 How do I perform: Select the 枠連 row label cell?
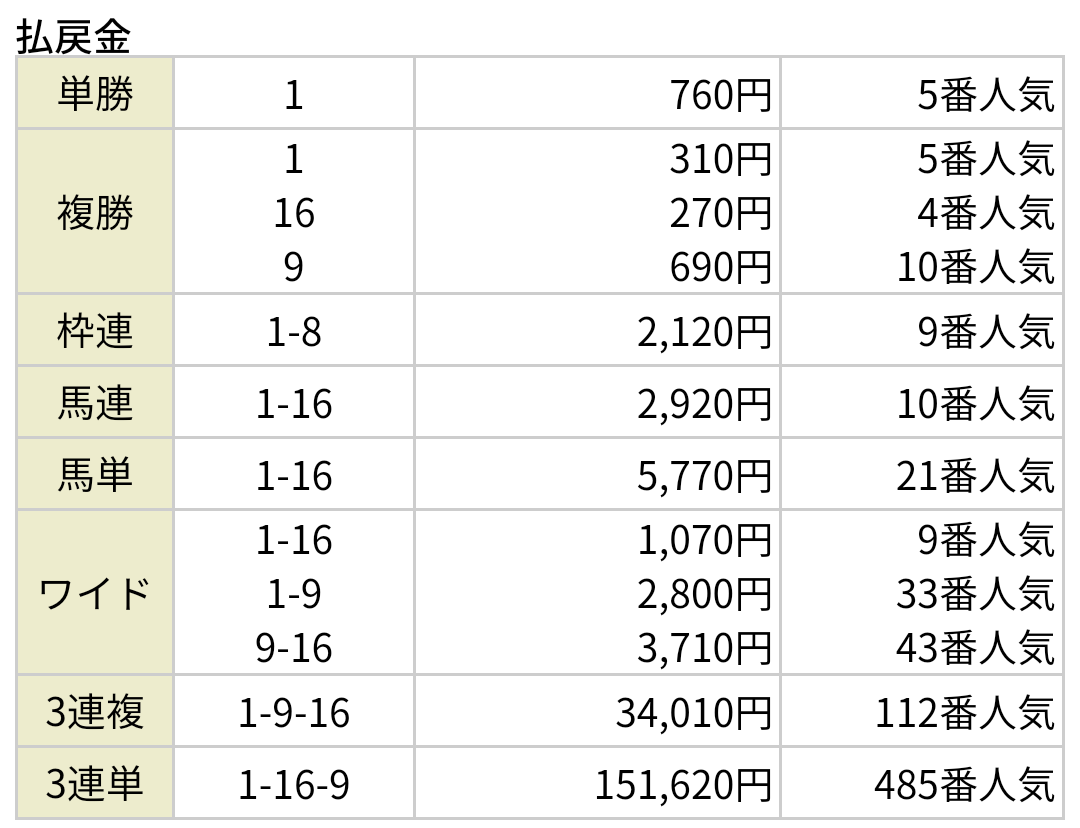point(95,331)
